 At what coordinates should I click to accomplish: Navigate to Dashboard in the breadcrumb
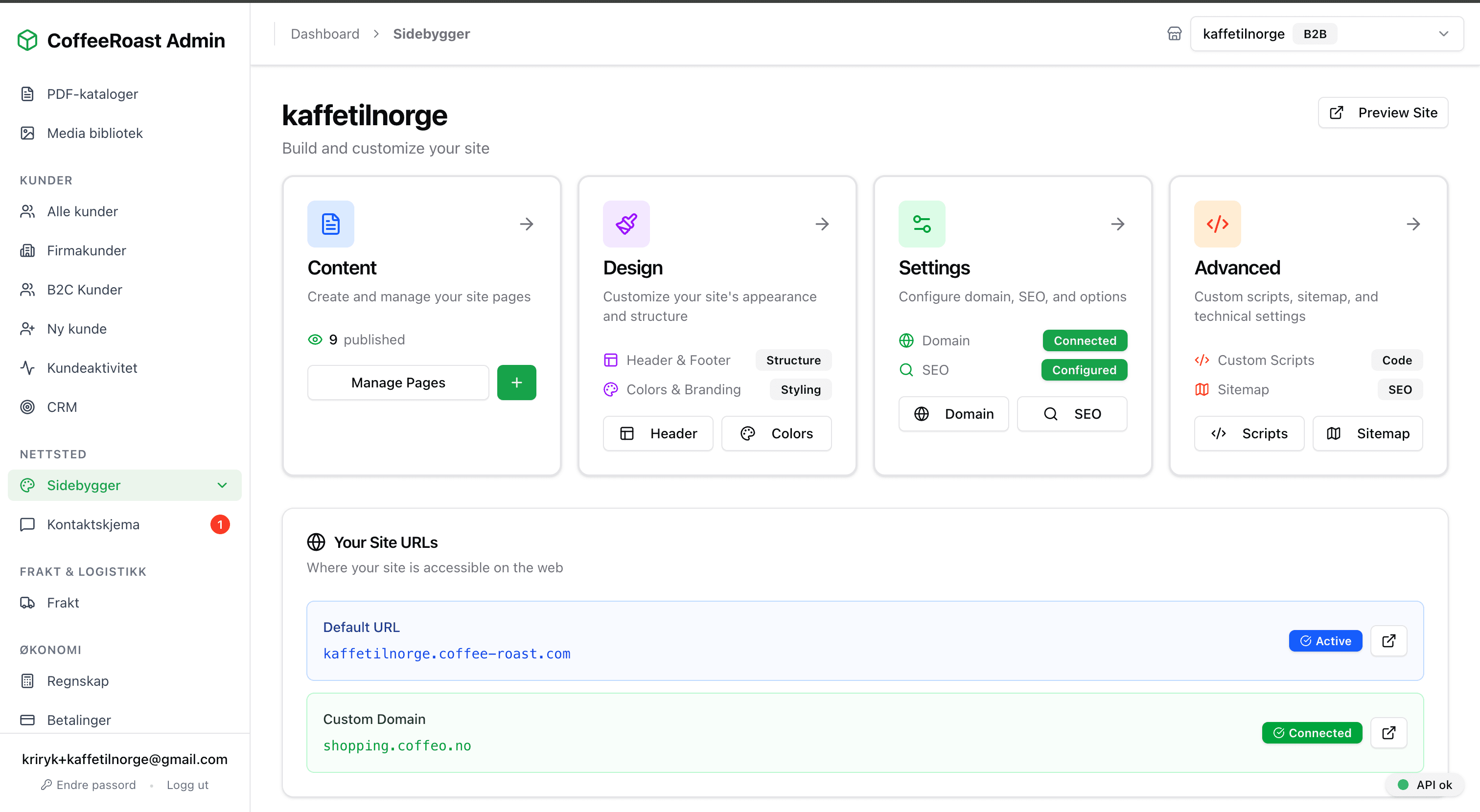point(325,33)
